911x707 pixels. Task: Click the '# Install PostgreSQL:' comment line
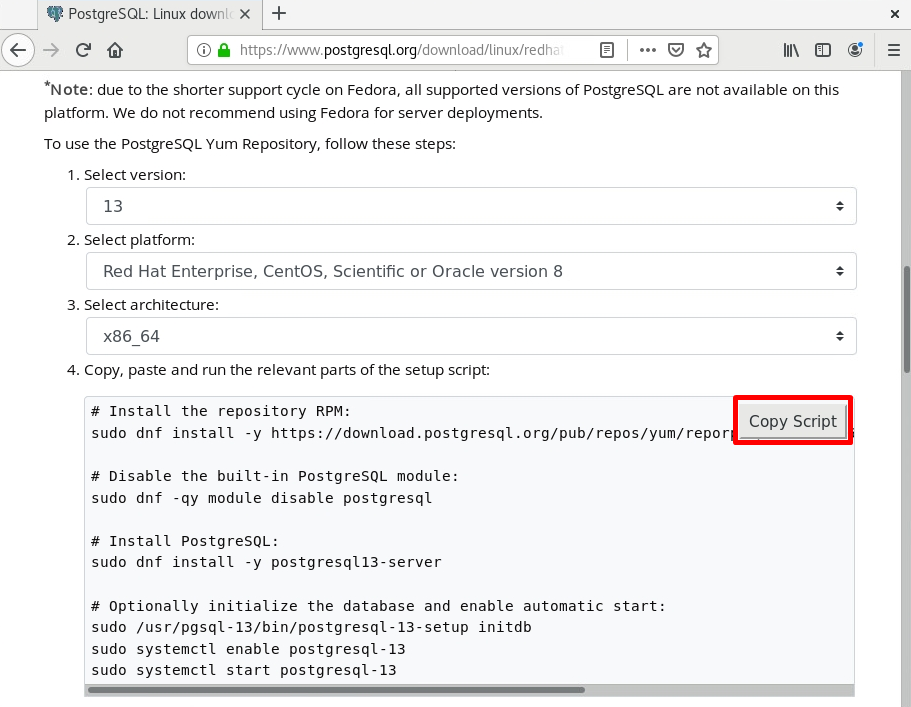point(185,541)
